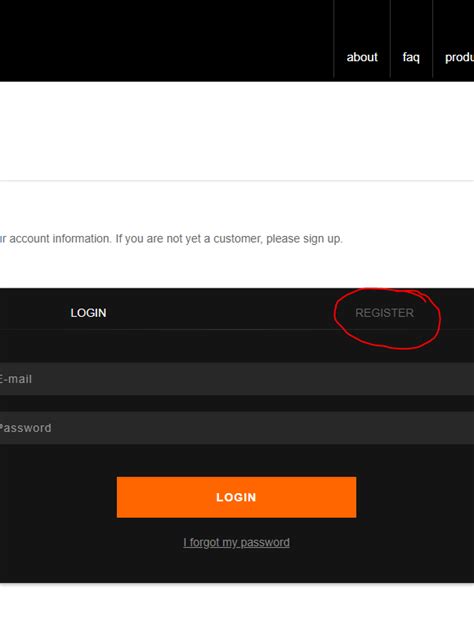Submit the form with the orange LOGIN button
474x632 pixels.
236,497
